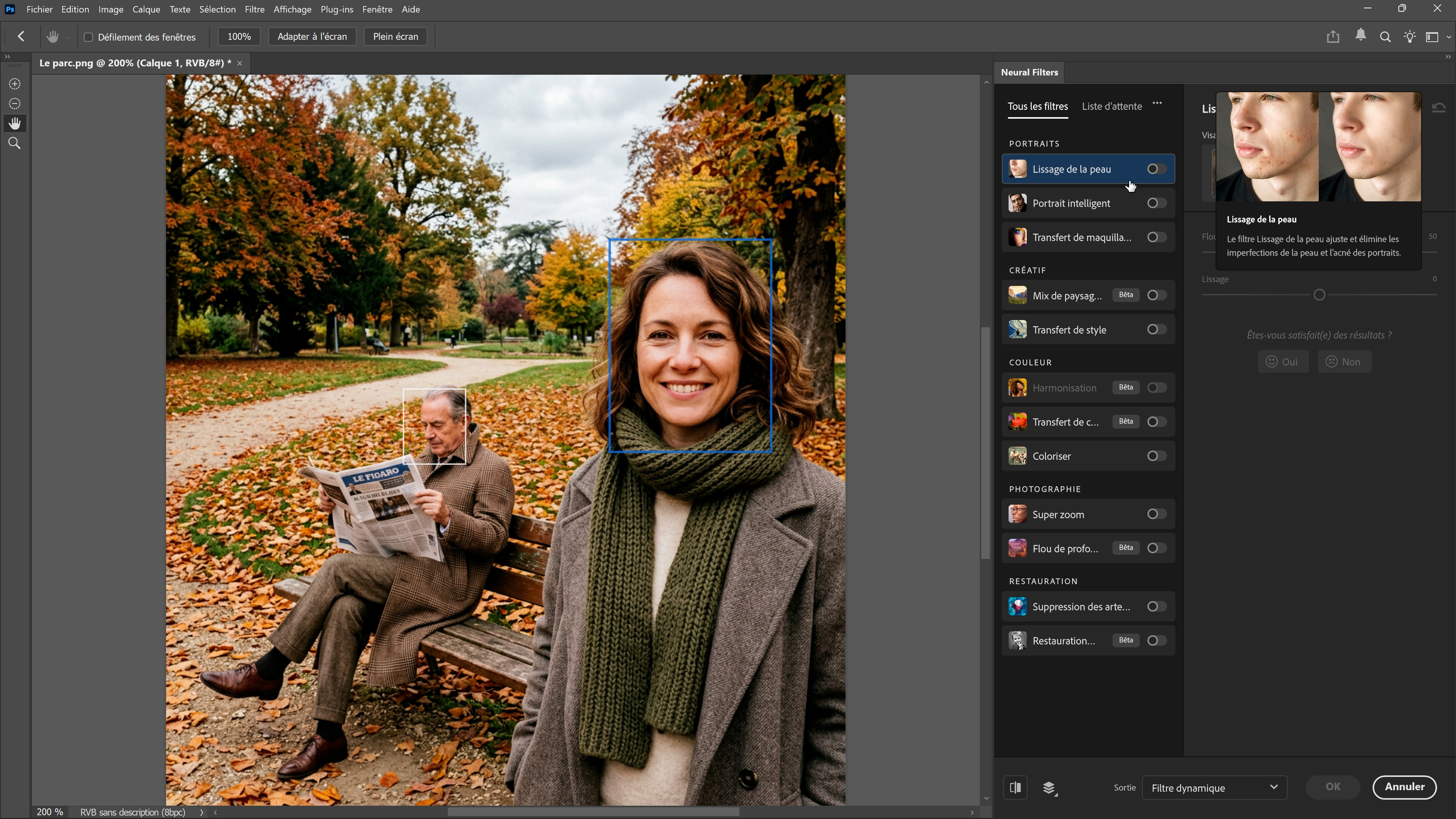Expand the workspace switcher dropdown arrow
Screen dimensions: 1456x819
tap(1448, 37)
